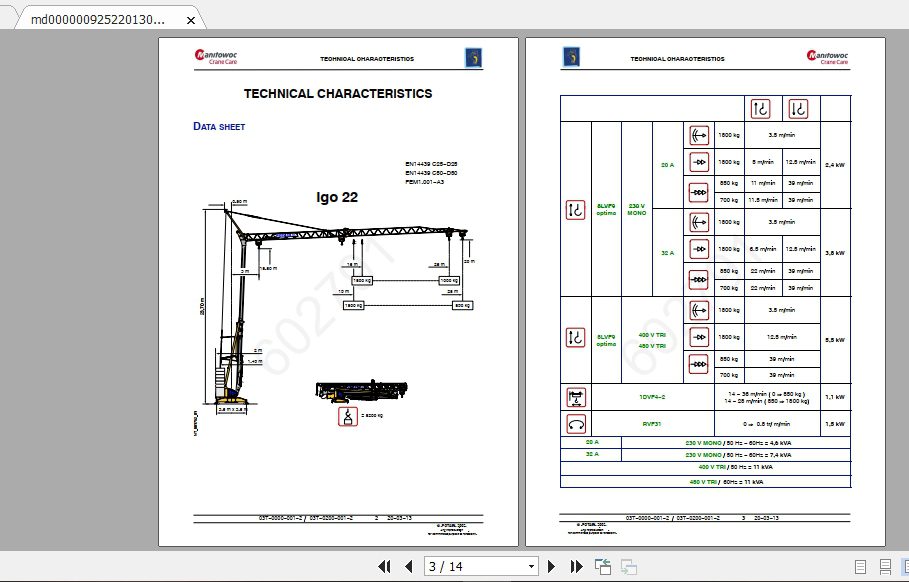Close the md000000925220130 tab
Viewport: 909px width, 582px height.
point(190,18)
